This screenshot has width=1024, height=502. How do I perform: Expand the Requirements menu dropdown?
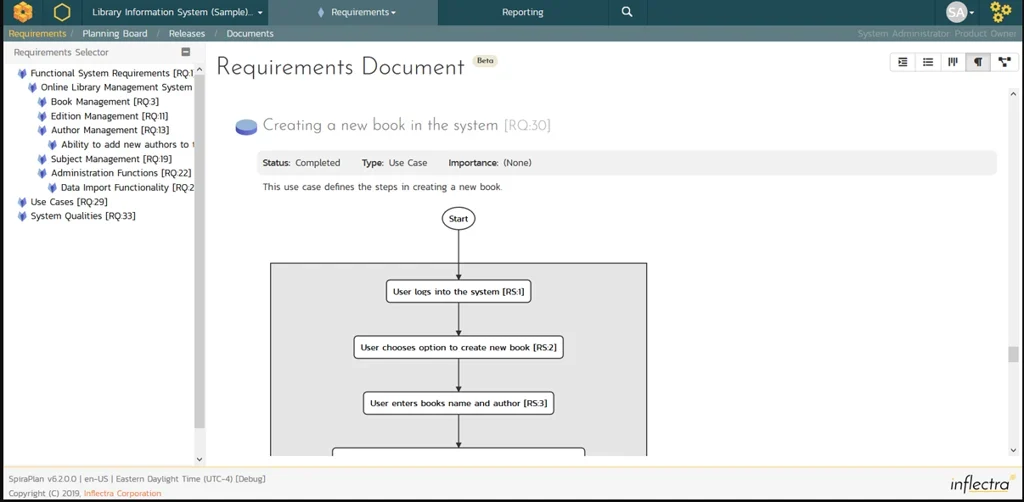356,12
